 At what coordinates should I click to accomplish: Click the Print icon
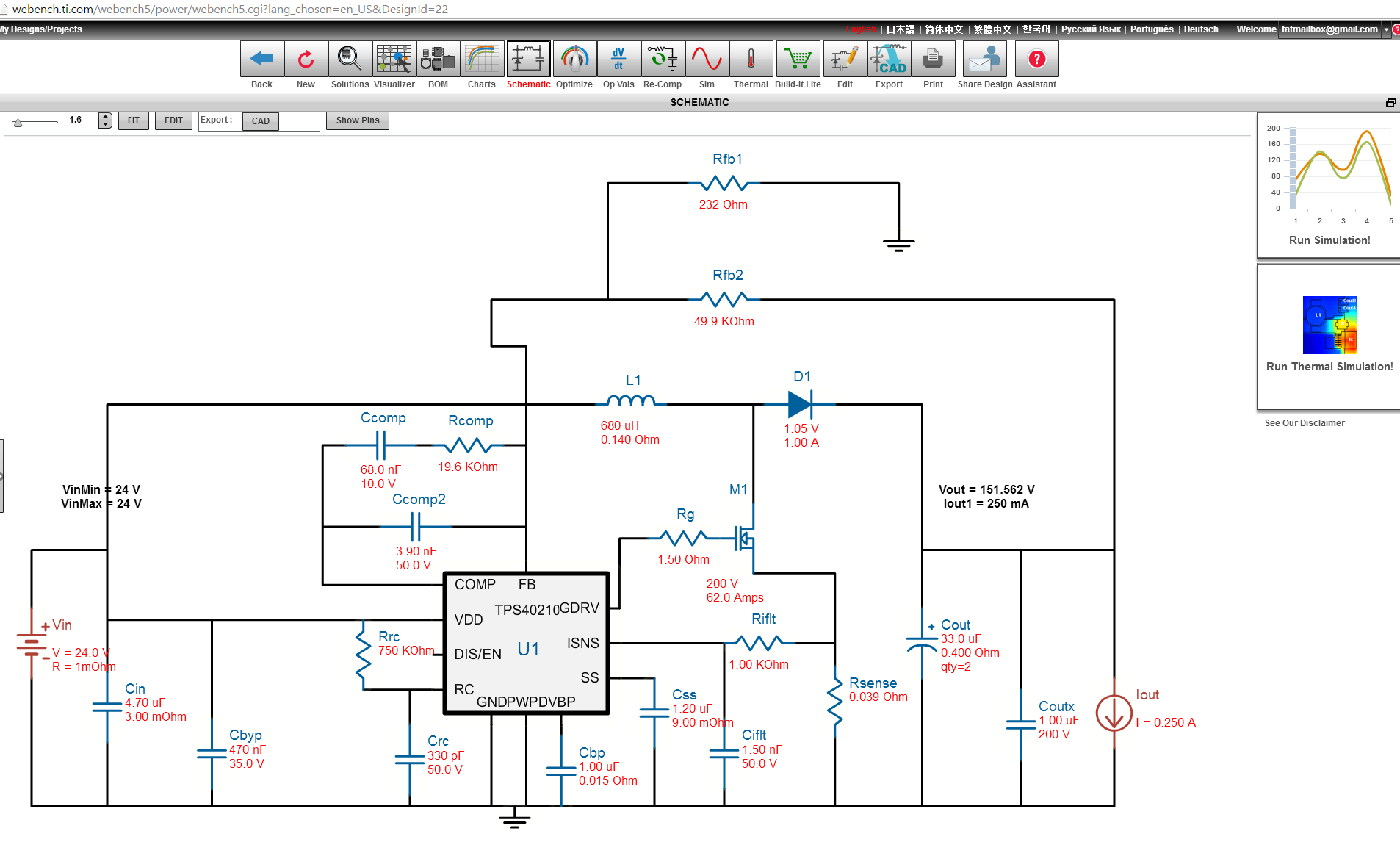pyautogui.click(x=933, y=59)
